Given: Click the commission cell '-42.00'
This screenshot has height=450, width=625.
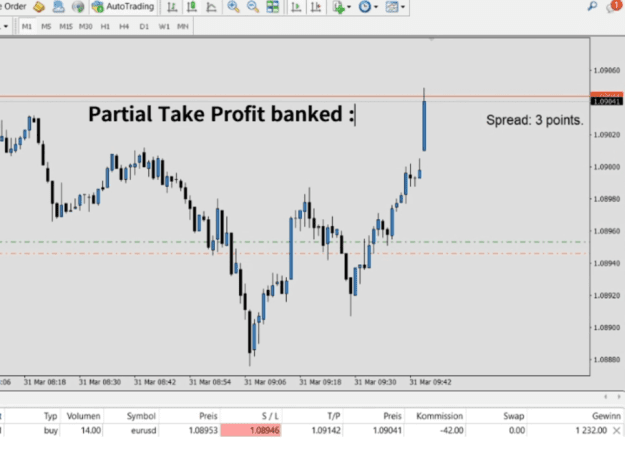Looking at the screenshot, I should pos(452,430).
